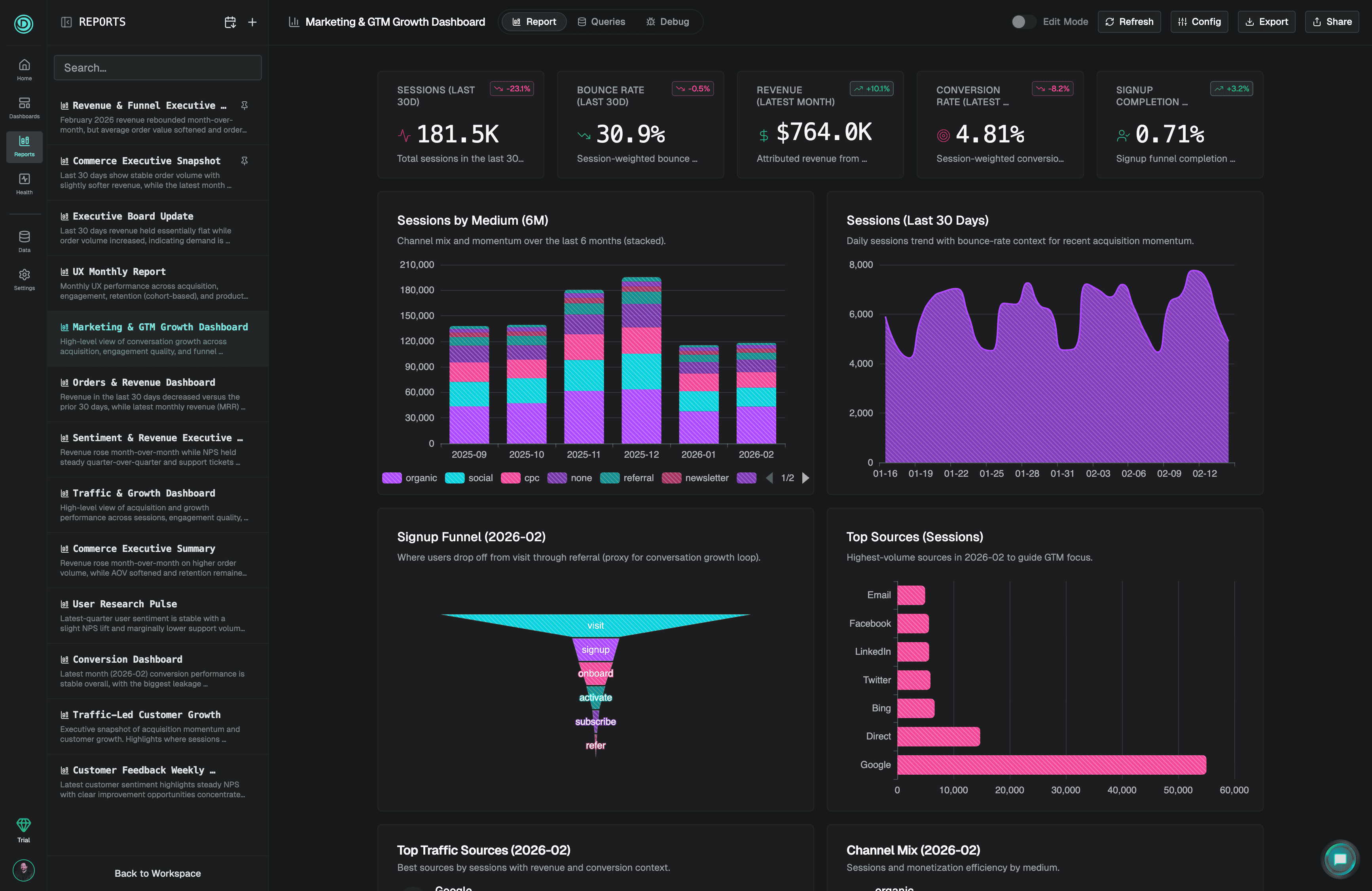1372x891 pixels.
Task: Go to previous legend page arrow
Action: coord(769,478)
